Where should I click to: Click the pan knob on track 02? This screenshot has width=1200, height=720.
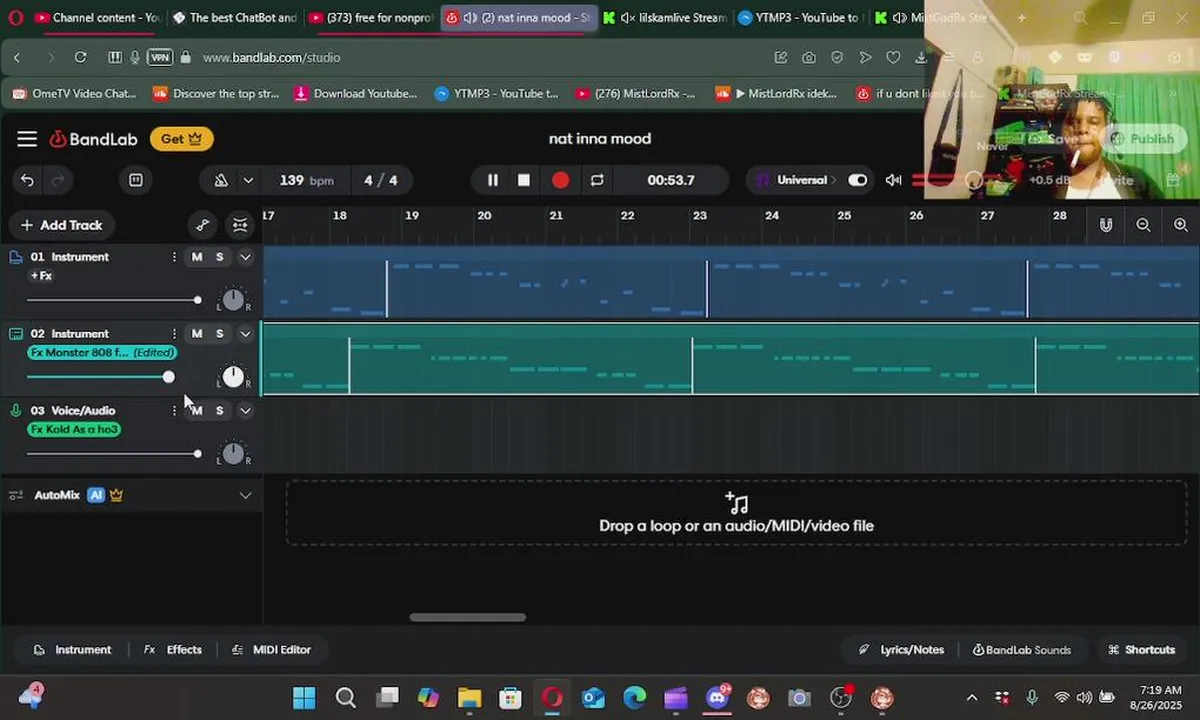233,376
